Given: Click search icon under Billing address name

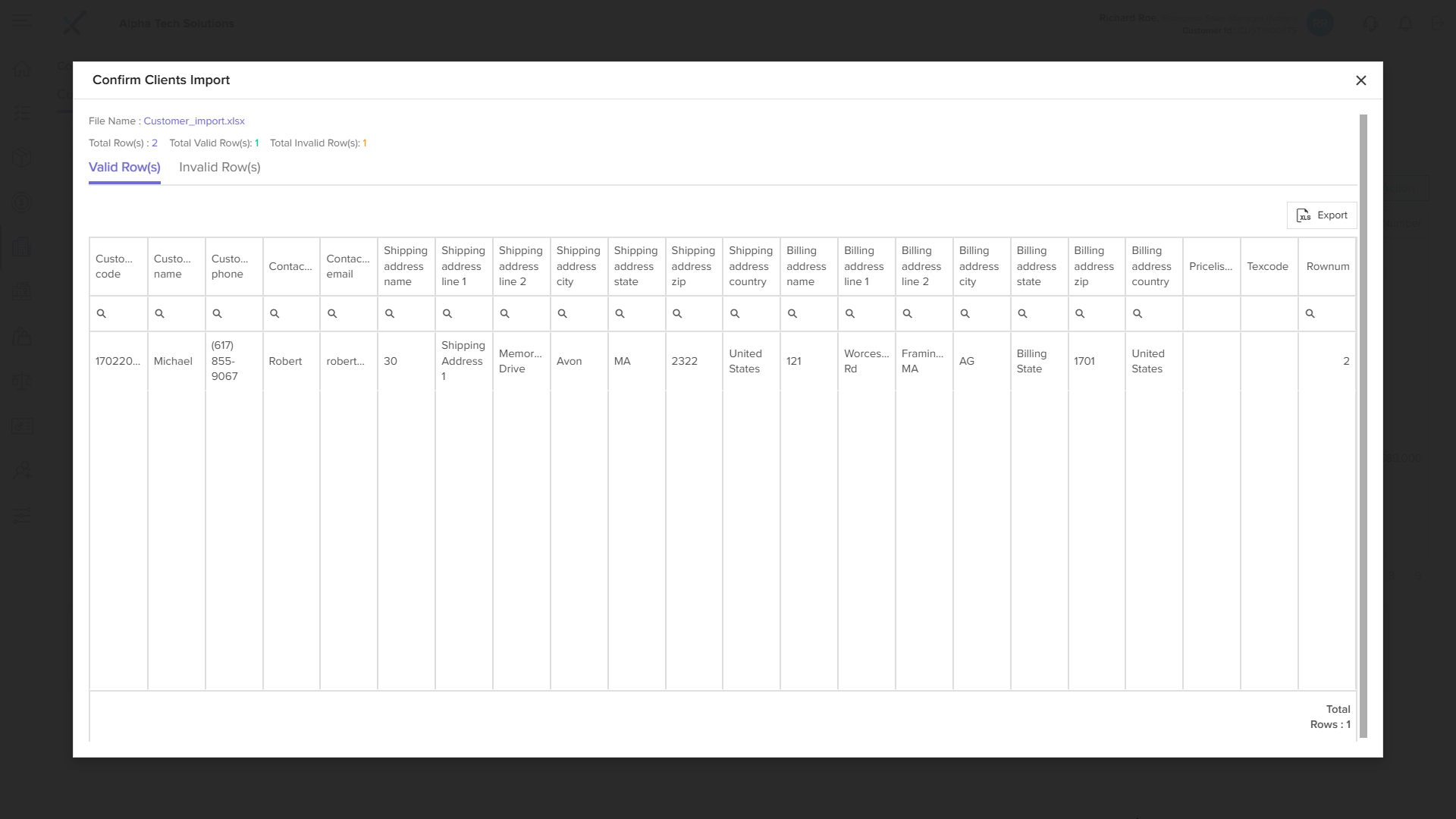Looking at the screenshot, I should [x=792, y=314].
